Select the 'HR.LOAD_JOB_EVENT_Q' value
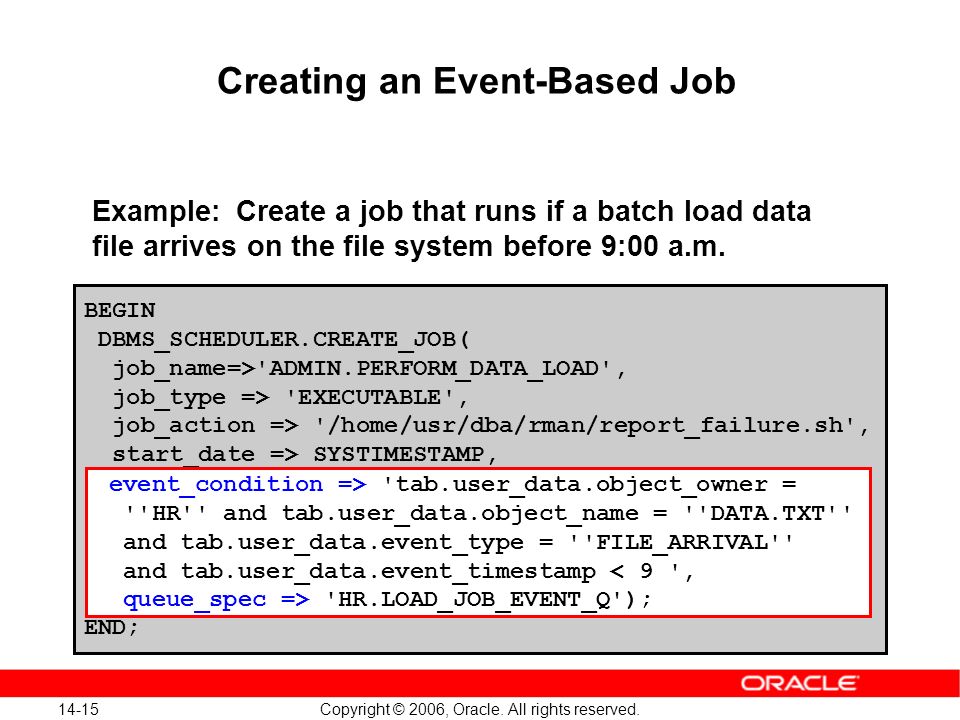The width and height of the screenshot is (960, 720). coord(476,599)
